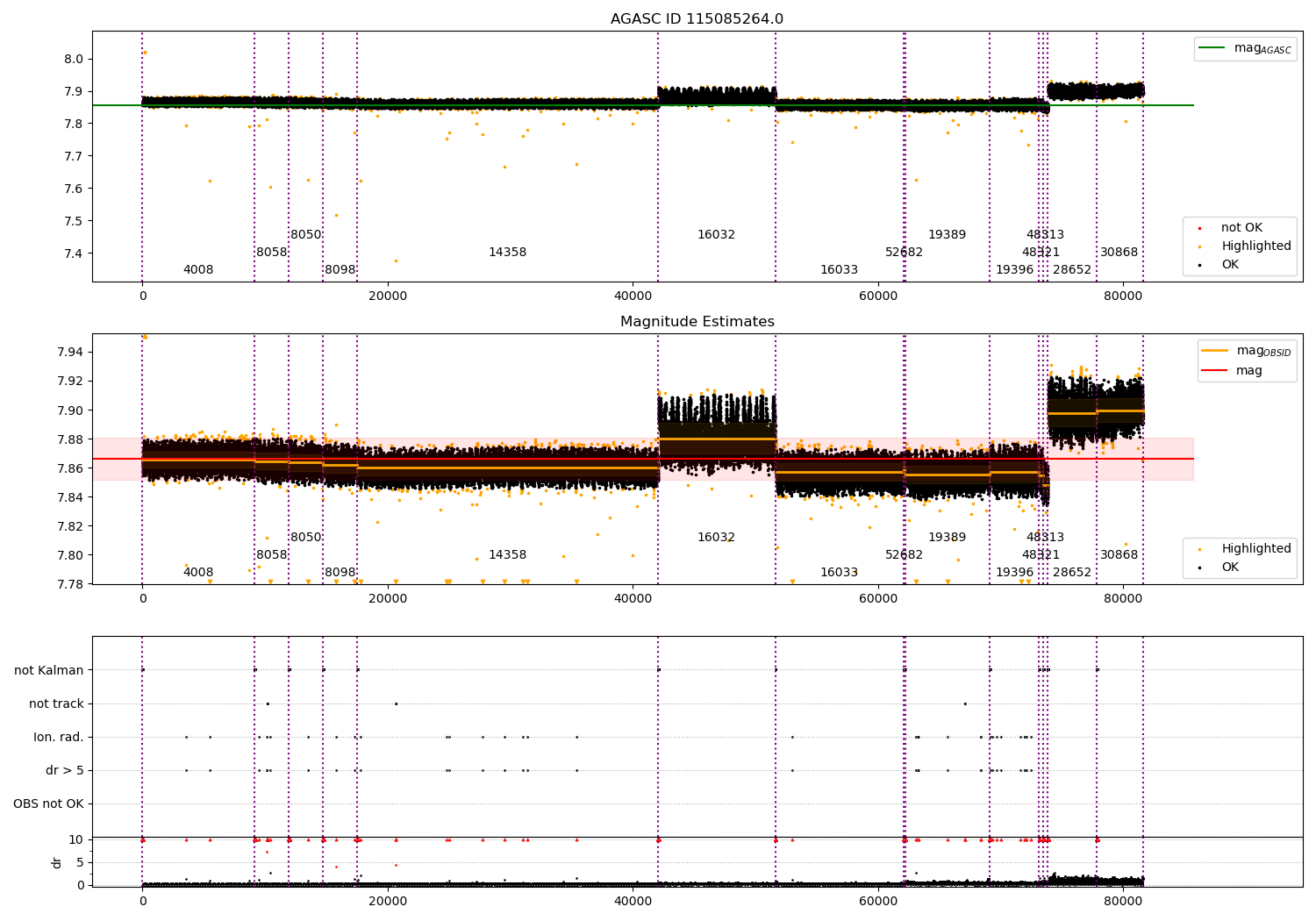Click the 'Ion. rad.' axis label
This screenshot has width=1316, height=921.
(59, 737)
